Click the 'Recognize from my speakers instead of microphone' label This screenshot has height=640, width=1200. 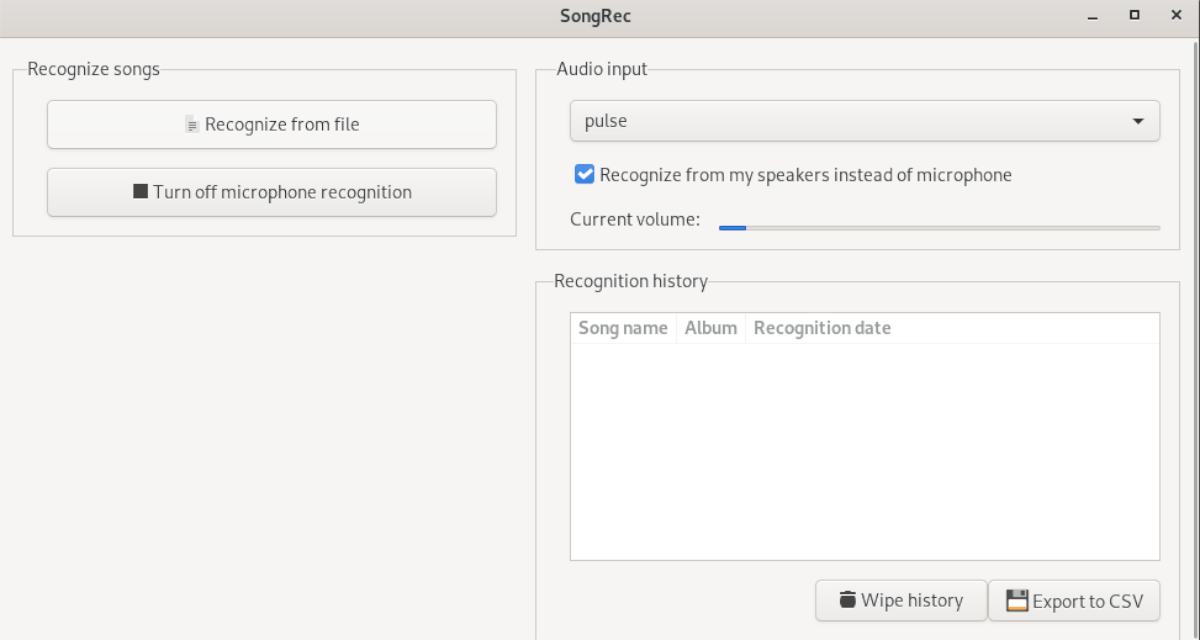[x=805, y=175]
